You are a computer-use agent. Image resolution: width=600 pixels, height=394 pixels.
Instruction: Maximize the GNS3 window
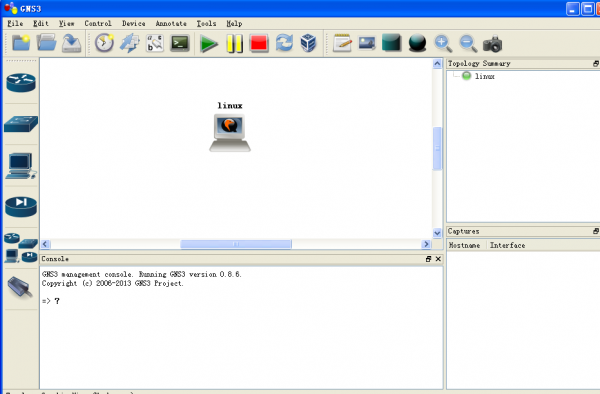pos(587,9)
